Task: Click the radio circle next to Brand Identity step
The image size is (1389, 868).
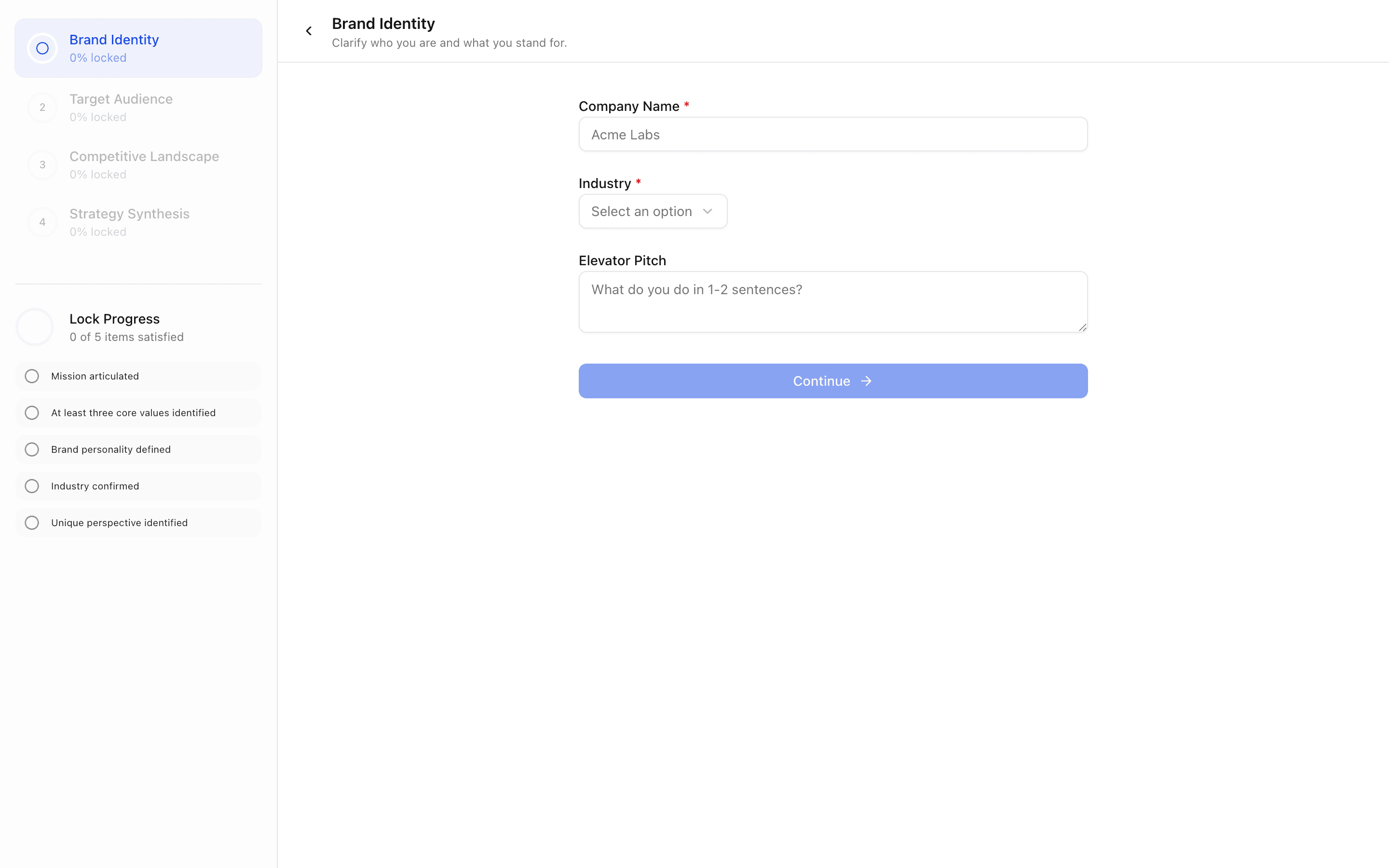Action: point(42,48)
